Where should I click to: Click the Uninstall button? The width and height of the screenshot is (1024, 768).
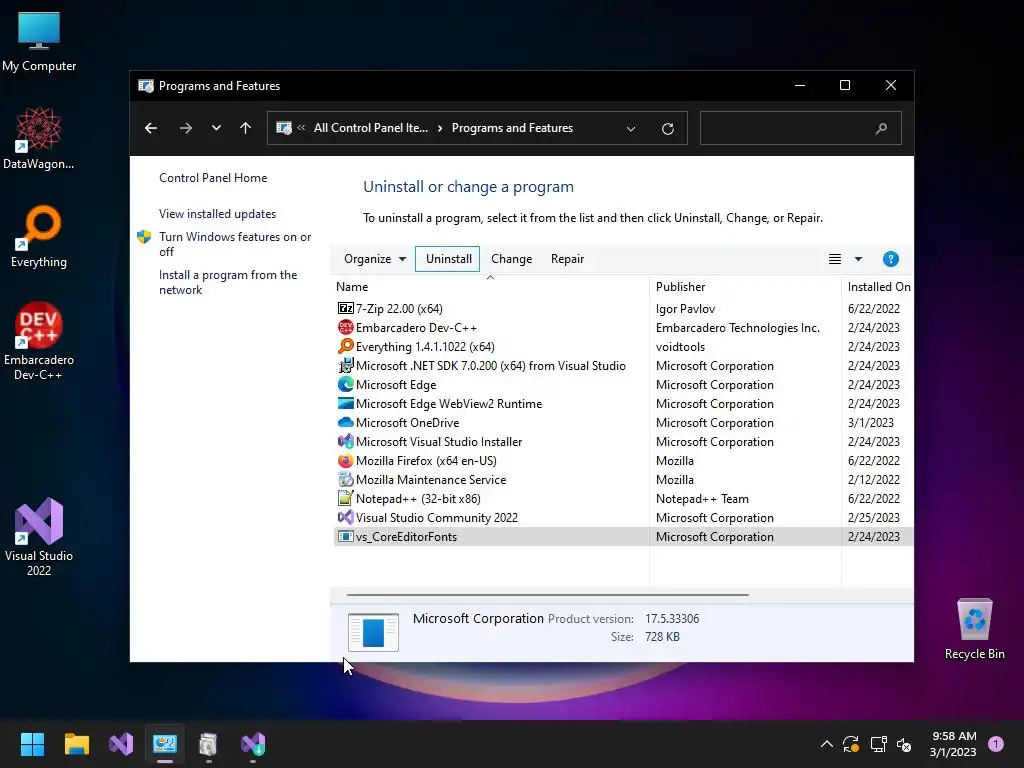pos(448,259)
